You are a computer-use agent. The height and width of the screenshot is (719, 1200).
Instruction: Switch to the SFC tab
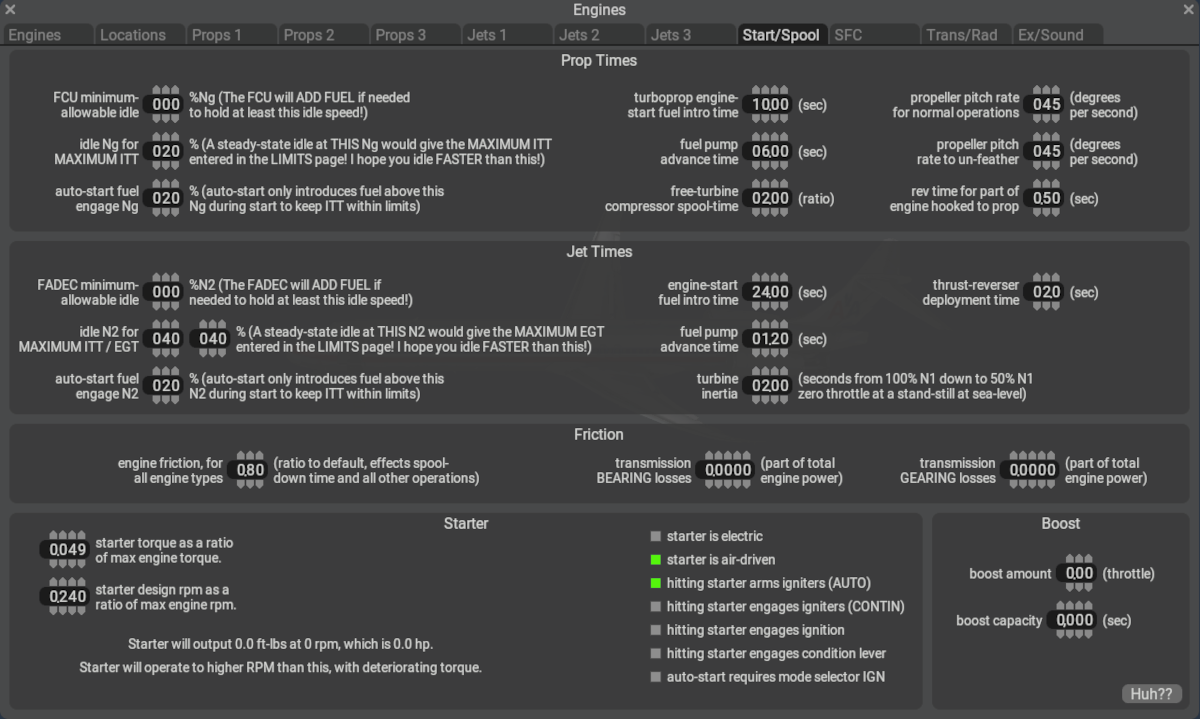point(848,35)
